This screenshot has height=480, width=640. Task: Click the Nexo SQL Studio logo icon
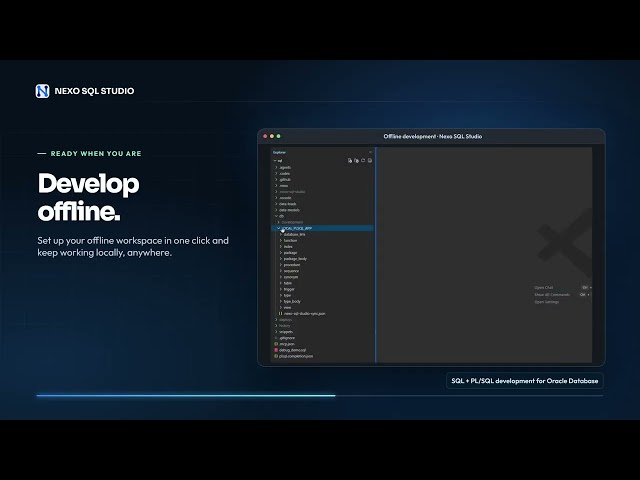coord(42,91)
